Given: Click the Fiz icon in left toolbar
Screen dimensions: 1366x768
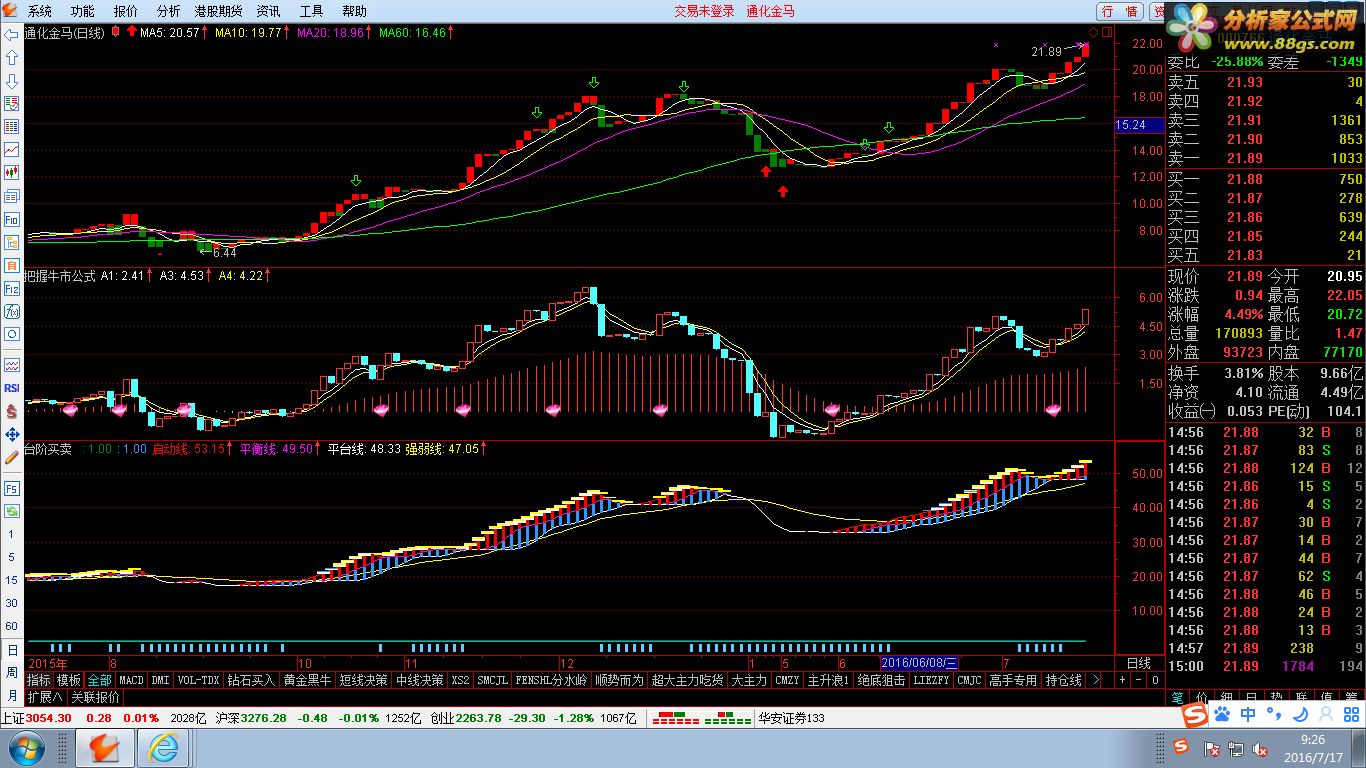Looking at the screenshot, I should [x=12, y=288].
